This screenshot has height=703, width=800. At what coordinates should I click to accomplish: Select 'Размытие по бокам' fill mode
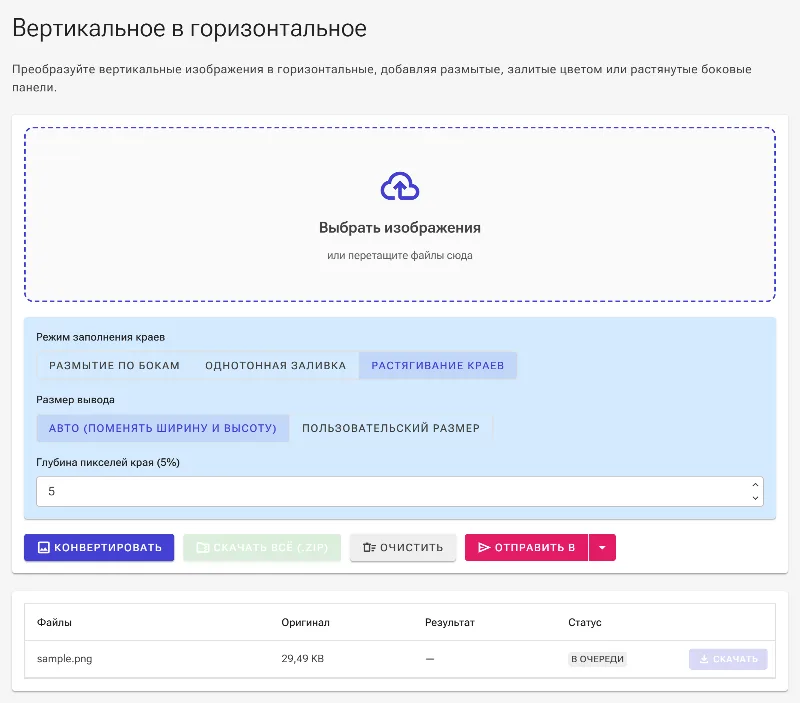(x=114, y=365)
